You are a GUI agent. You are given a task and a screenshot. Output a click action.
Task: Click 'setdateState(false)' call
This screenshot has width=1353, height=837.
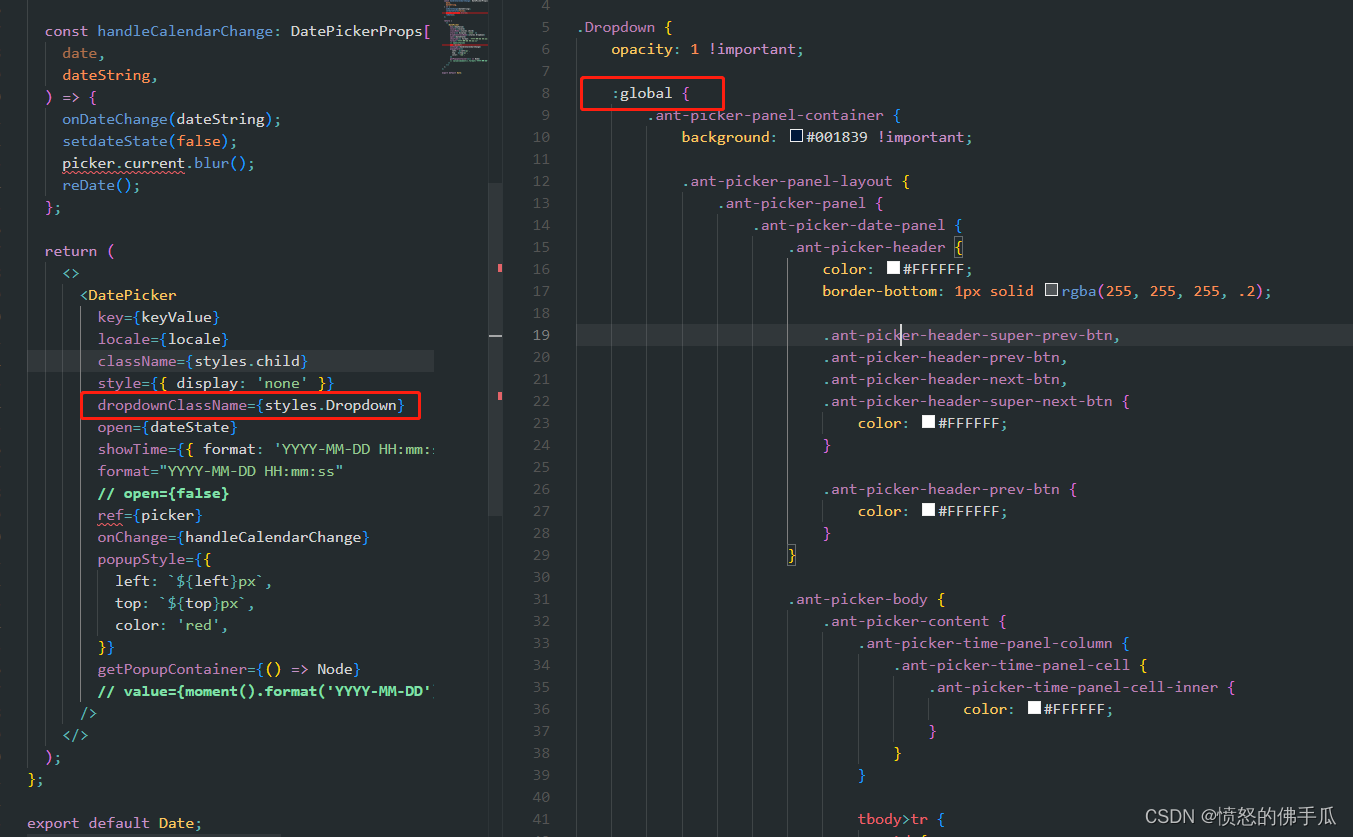click(x=145, y=141)
